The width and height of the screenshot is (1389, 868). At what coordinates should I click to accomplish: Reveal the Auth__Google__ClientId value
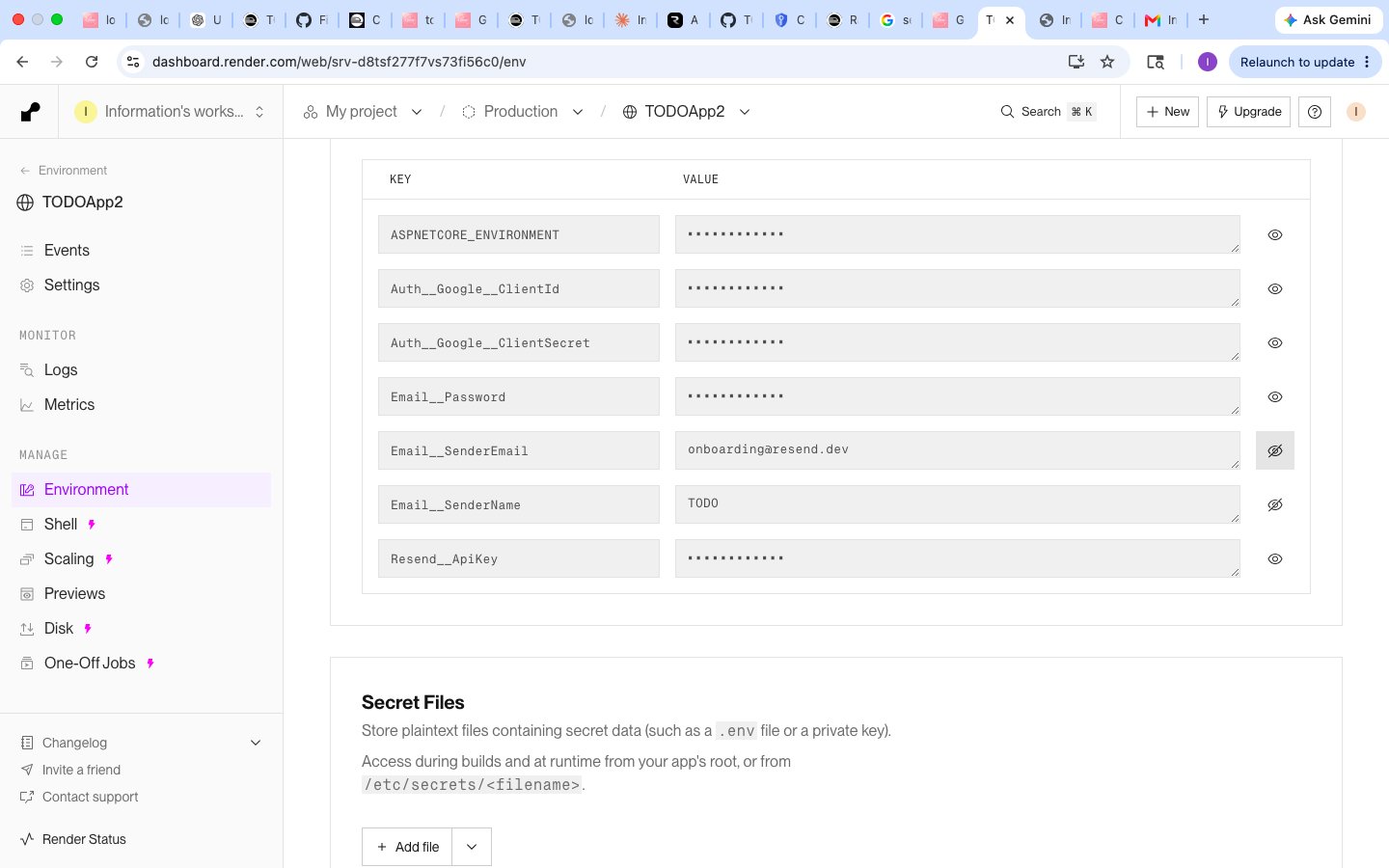tap(1274, 288)
